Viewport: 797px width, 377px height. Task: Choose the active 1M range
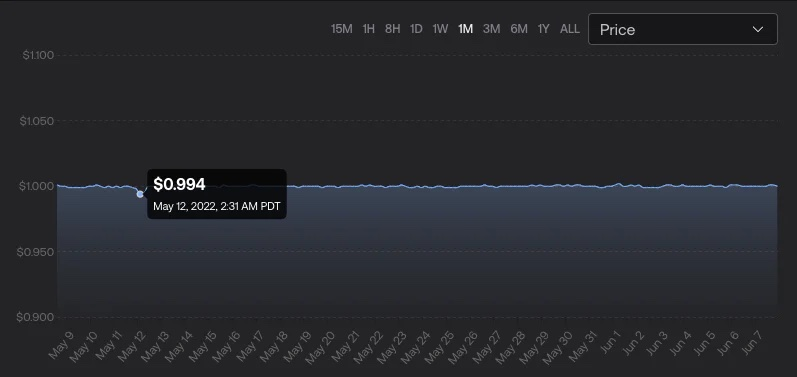tap(466, 29)
